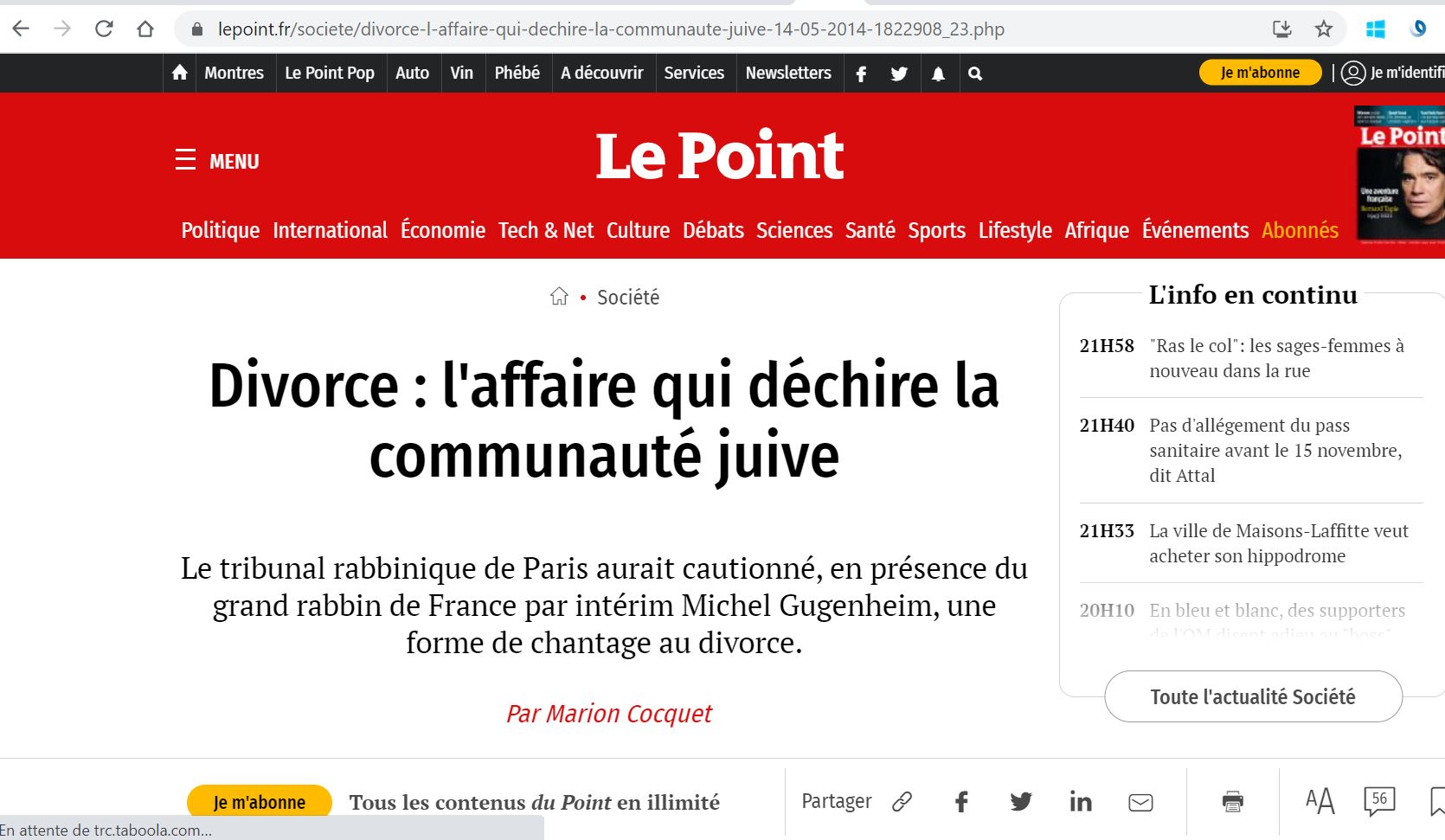Click the Le Point logo

point(719,156)
